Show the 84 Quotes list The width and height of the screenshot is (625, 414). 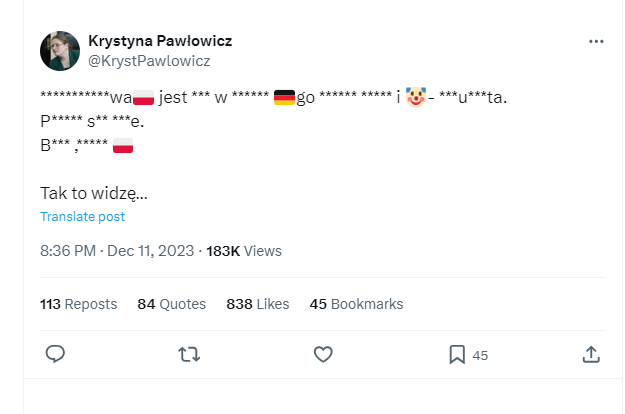[171, 304]
